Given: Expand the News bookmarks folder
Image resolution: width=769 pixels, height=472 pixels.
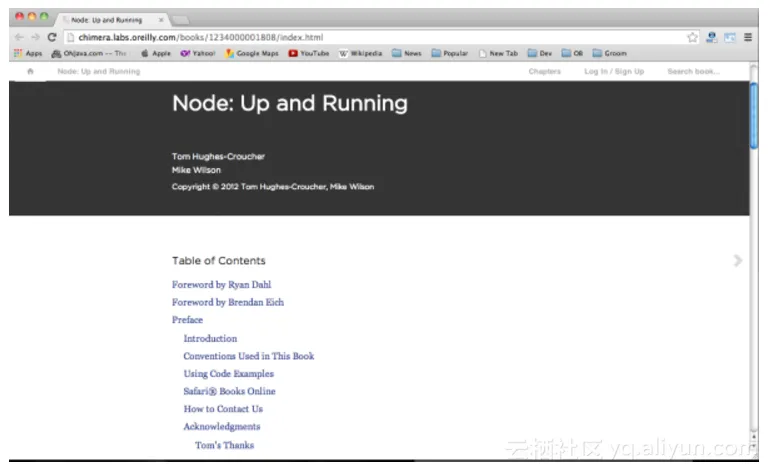Looking at the screenshot, I should click(407, 54).
